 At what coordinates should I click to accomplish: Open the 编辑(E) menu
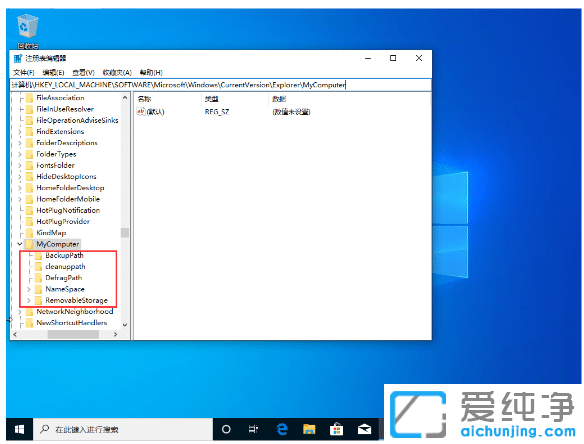(x=53, y=72)
